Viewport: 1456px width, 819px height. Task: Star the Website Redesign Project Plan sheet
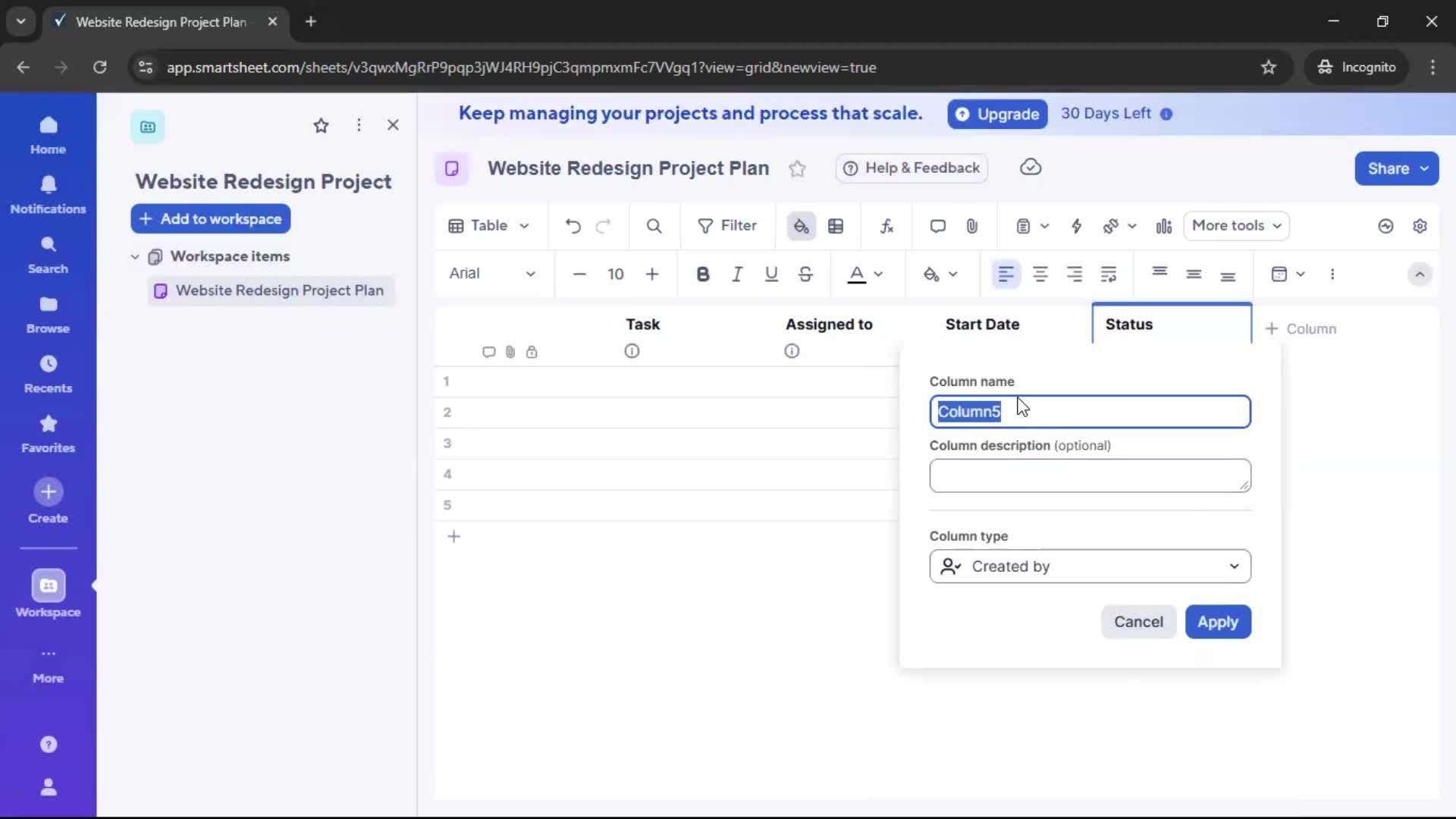click(797, 168)
